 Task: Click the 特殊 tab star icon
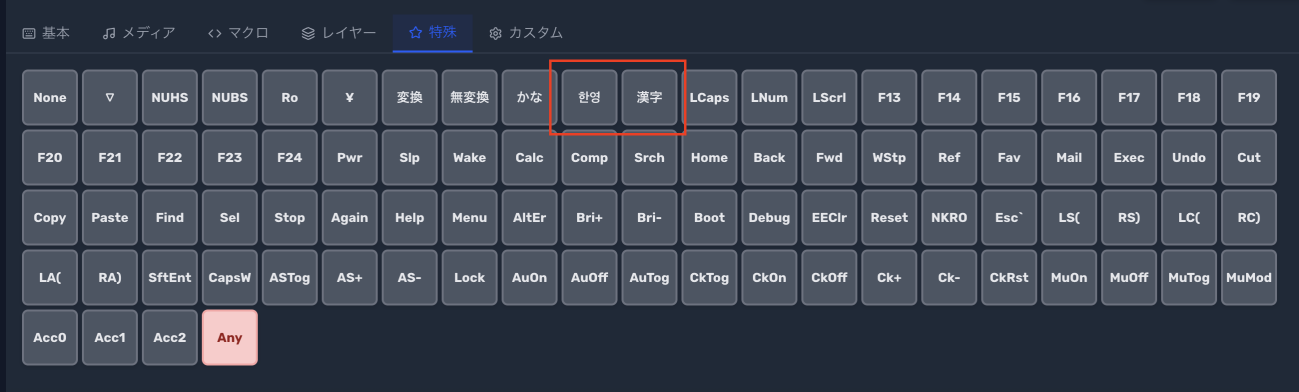(415, 33)
